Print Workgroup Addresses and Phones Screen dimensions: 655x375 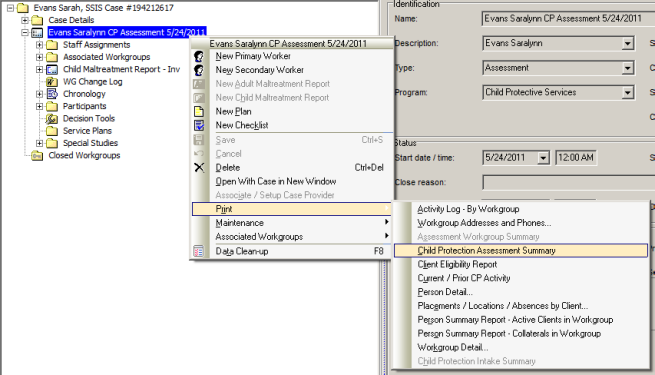click(521, 223)
